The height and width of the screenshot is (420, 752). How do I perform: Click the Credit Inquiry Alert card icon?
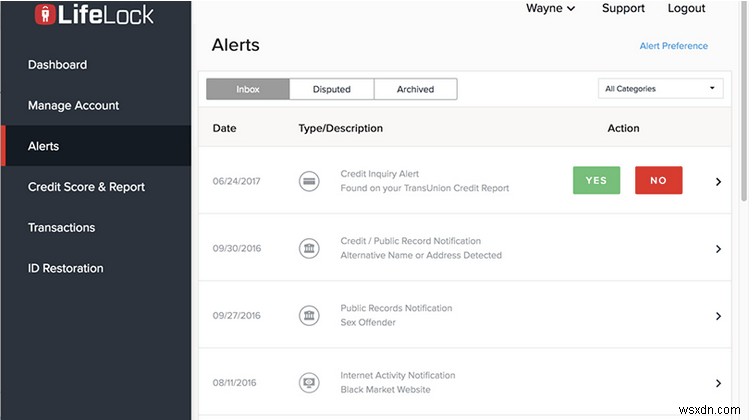(310, 181)
